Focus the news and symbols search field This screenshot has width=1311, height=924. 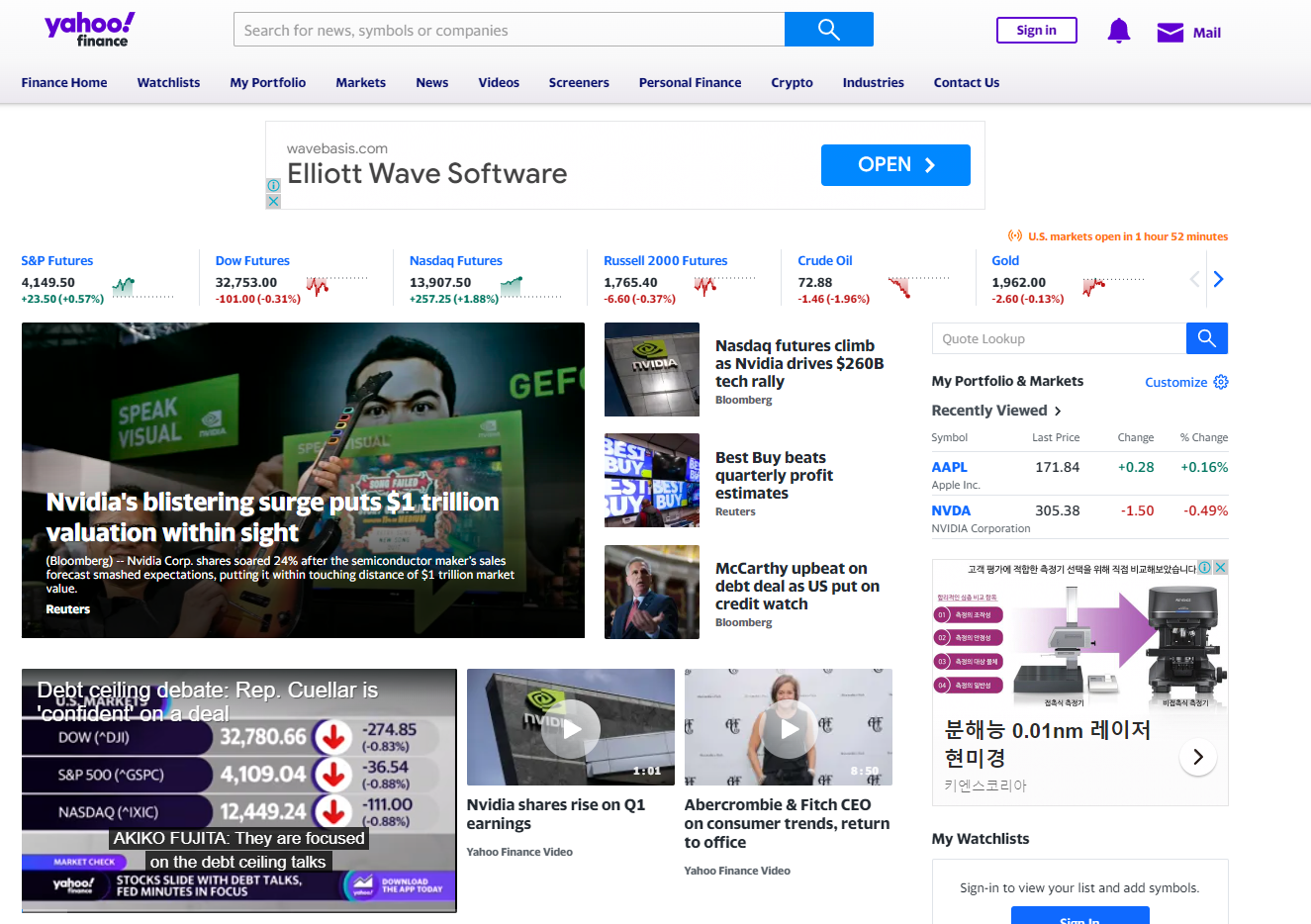tap(510, 30)
